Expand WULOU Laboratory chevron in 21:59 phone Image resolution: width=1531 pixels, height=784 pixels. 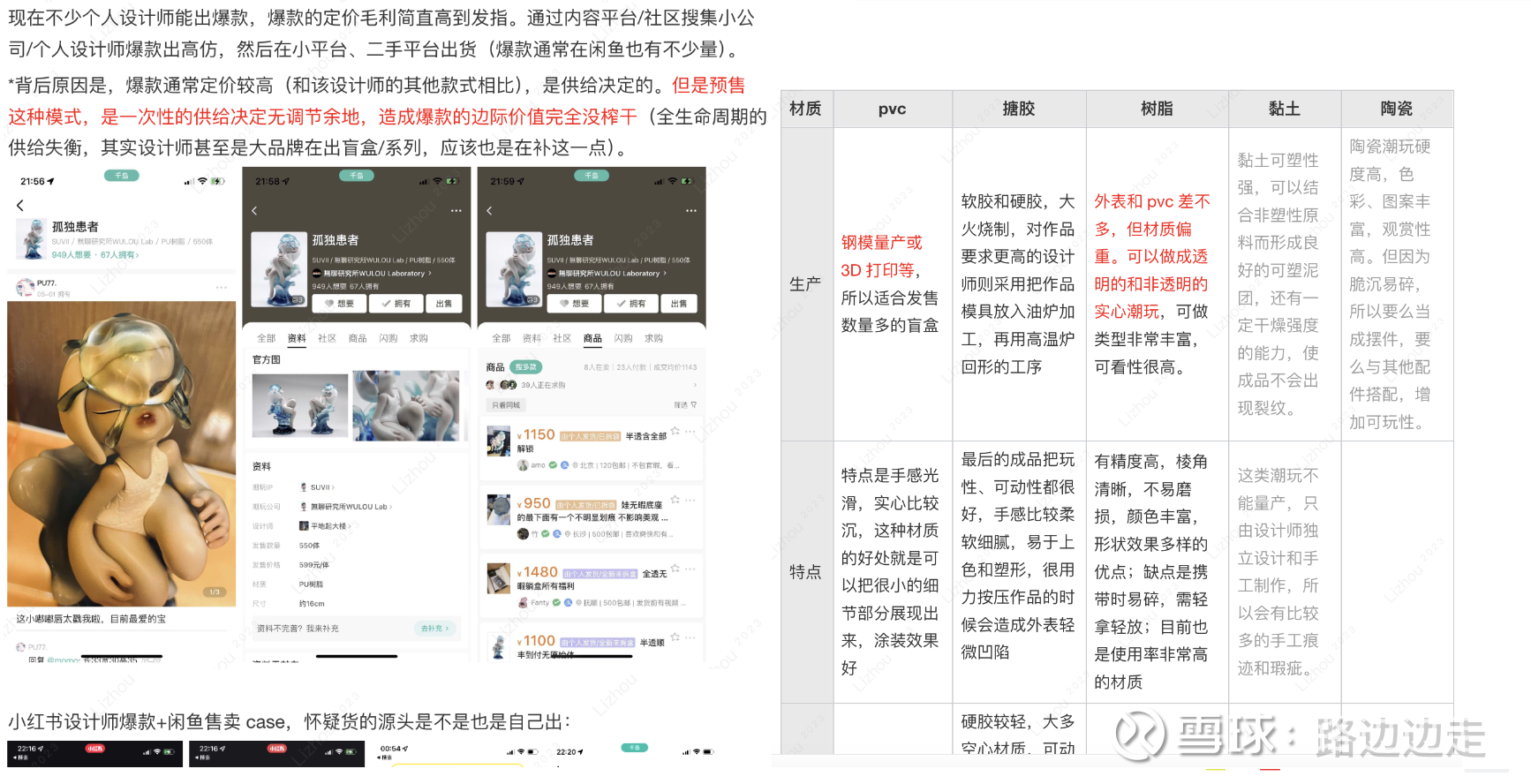click(x=665, y=274)
